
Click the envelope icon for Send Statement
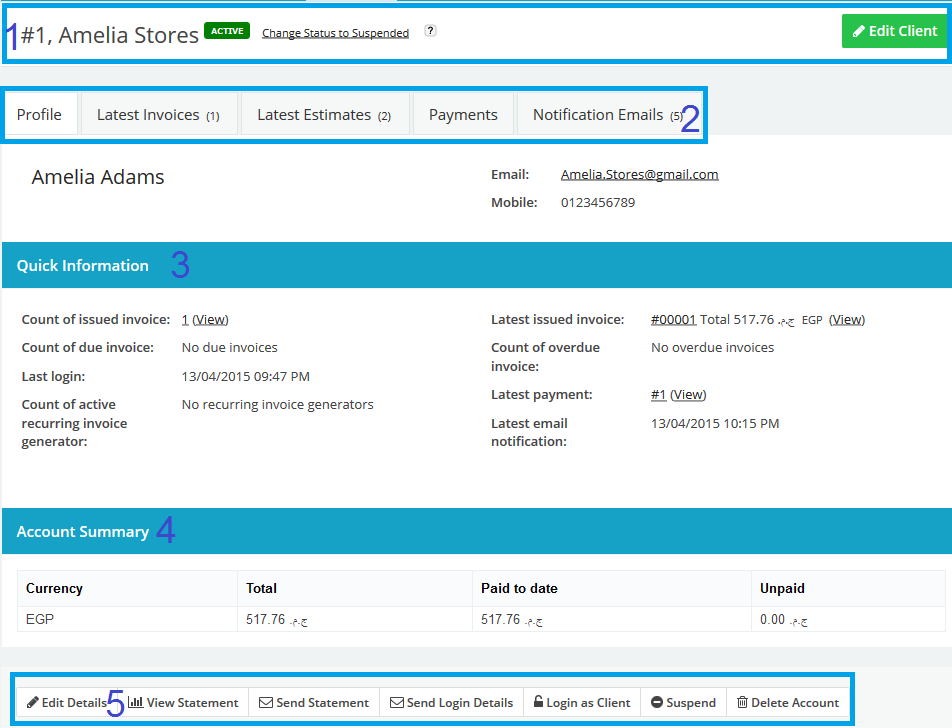tap(266, 703)
